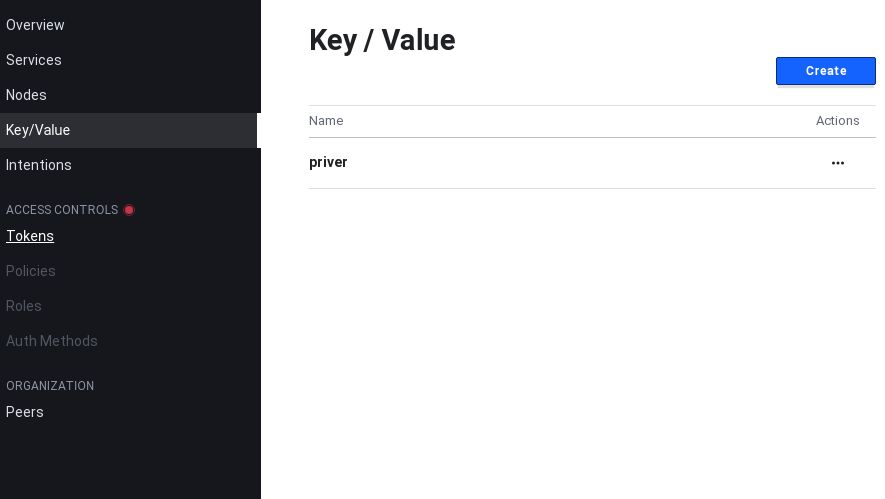Screen dimensions: 885x499
Task: Go to the Overview page
Action: coord(35,25)
